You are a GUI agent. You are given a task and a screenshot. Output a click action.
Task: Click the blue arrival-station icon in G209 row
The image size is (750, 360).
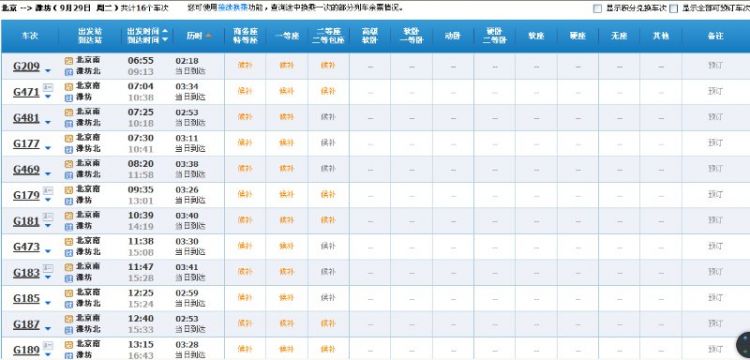tap(69, 72)
